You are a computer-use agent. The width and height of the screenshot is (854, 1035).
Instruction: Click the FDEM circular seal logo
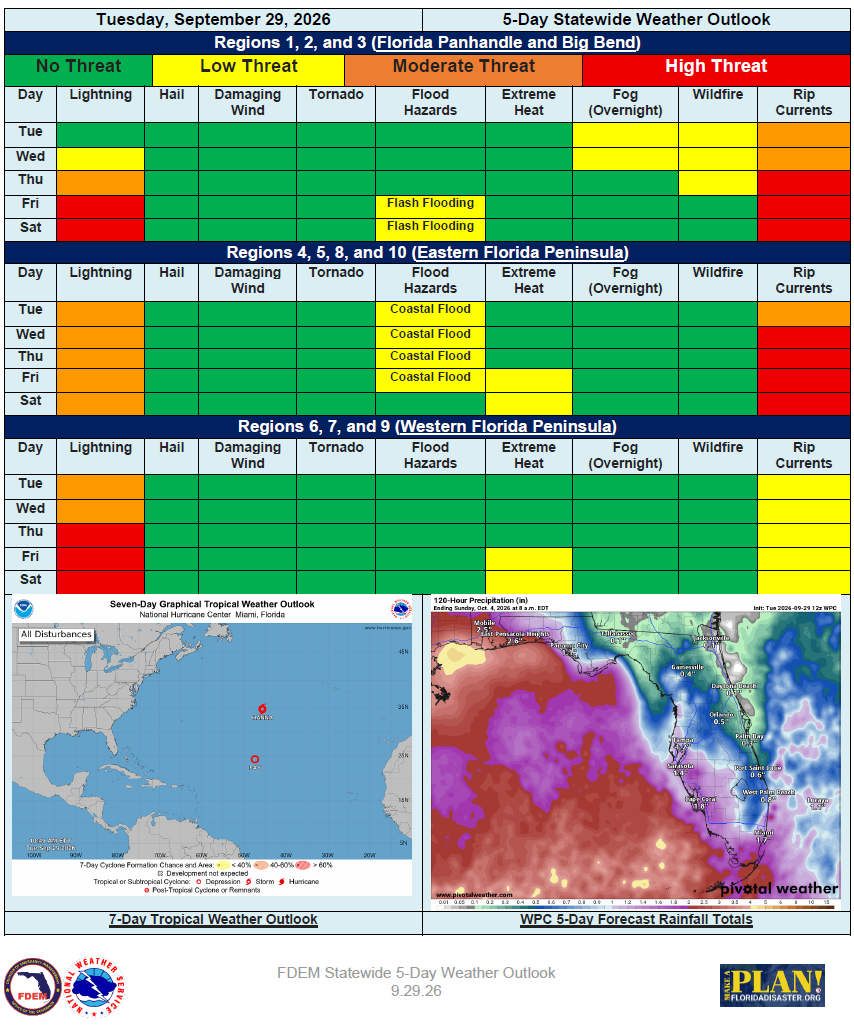tap(33, 987)
